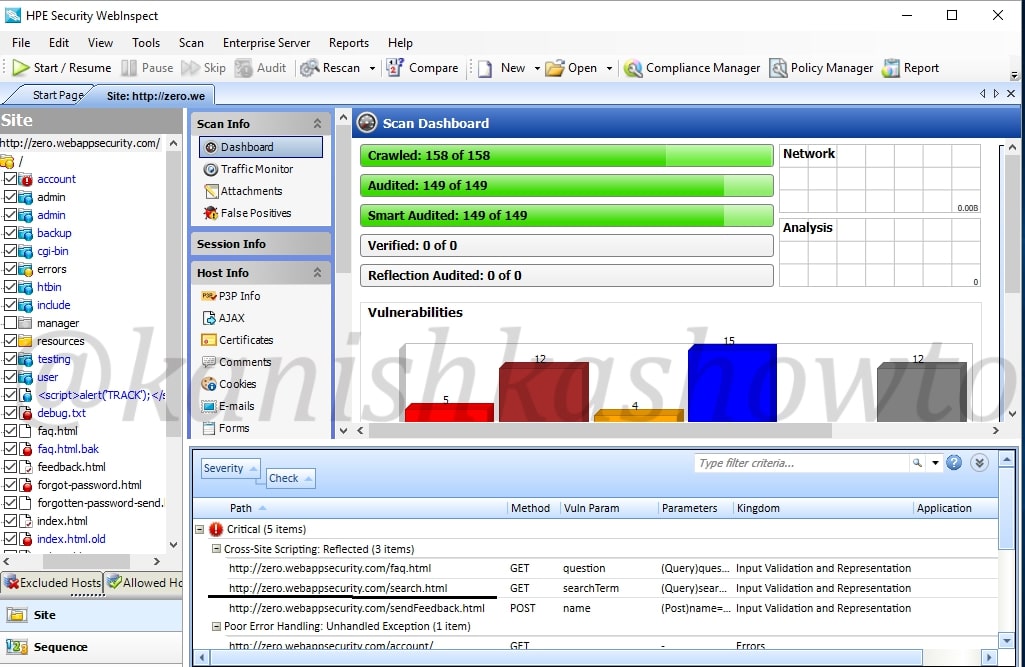Toggle the account folder checkbox
Image resolution: width=1025 pixels, height=667 pixels.
[10, 179]
